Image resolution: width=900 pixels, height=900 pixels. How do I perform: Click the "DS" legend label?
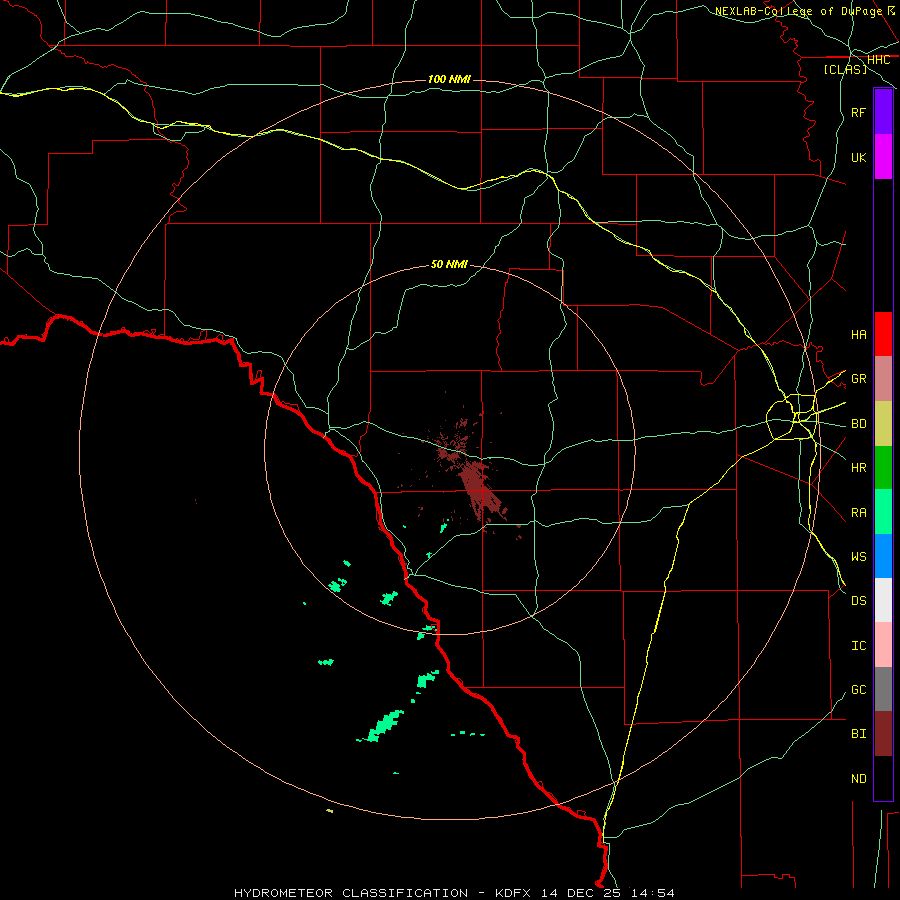[x=858, y=601]
